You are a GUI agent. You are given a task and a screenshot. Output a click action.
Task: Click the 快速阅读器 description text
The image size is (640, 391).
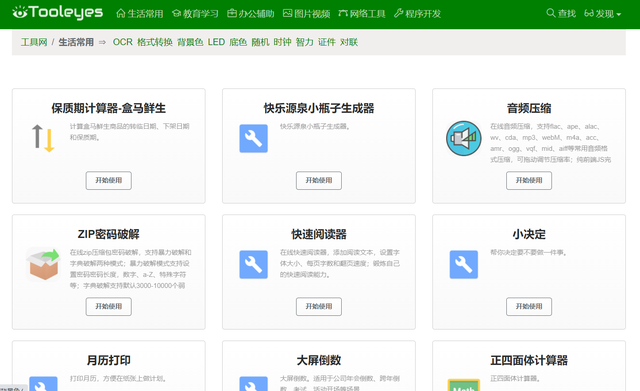(x=340, y=264)
